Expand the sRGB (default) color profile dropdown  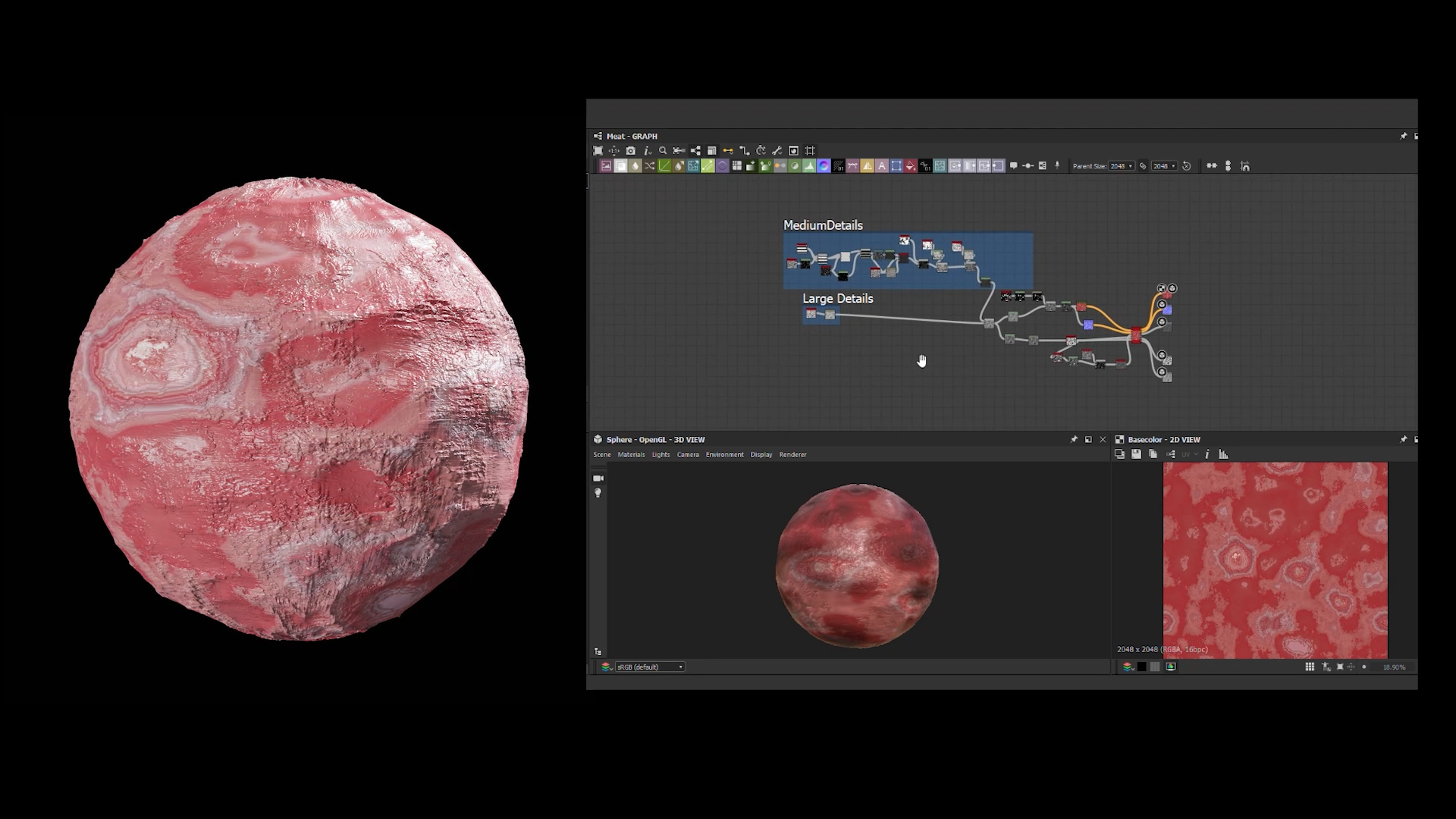pos(650,667)
